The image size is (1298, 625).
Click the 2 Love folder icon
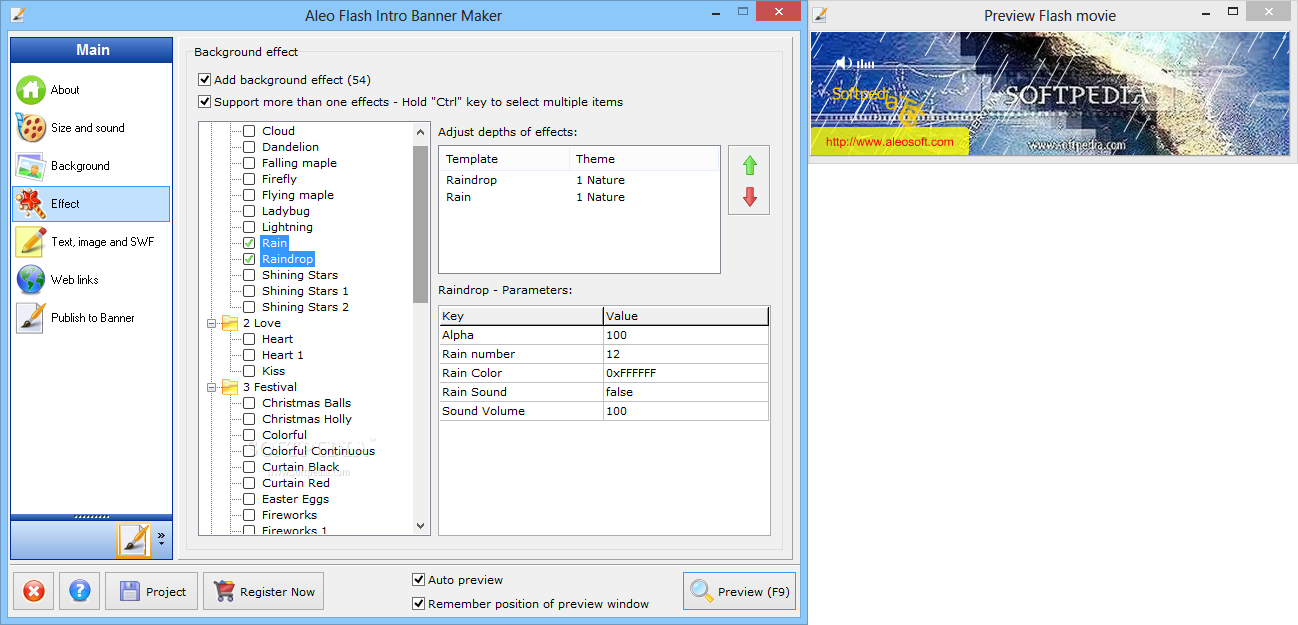click(230, 323)
